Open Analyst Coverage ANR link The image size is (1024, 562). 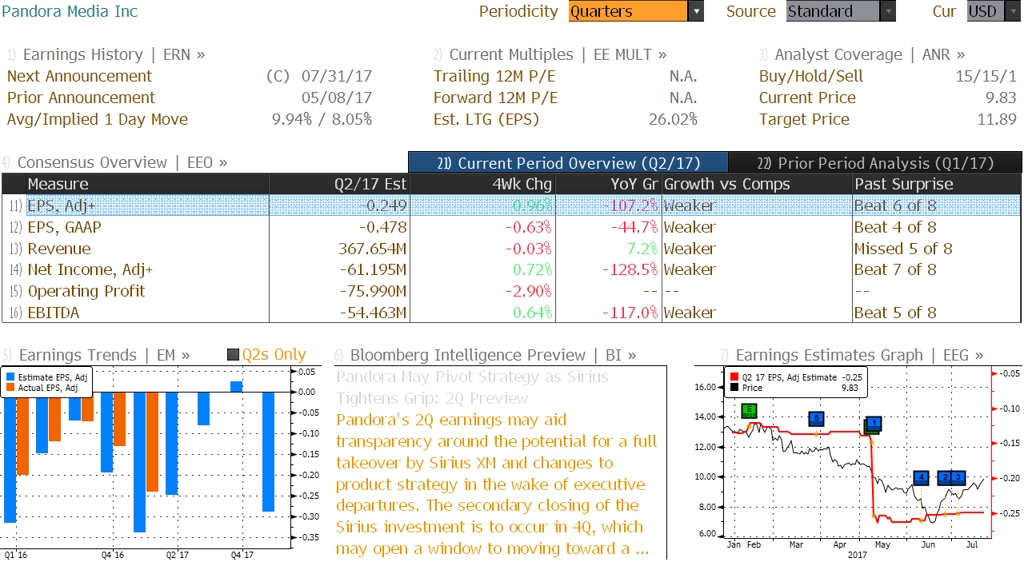pyautogui.click(x=869, y=54)
